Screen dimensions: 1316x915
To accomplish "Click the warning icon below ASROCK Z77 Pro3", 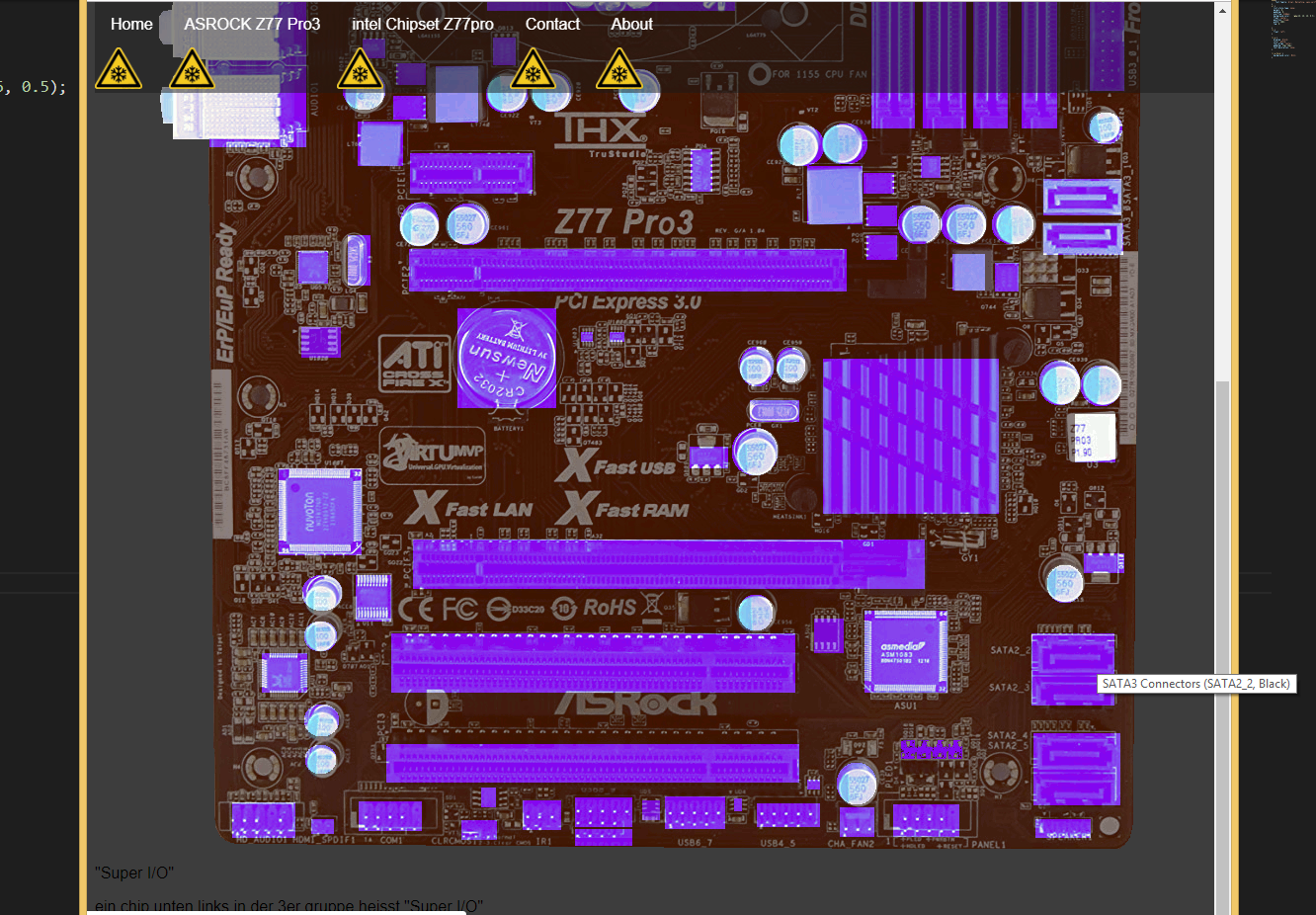I will (x=192, y=70).
